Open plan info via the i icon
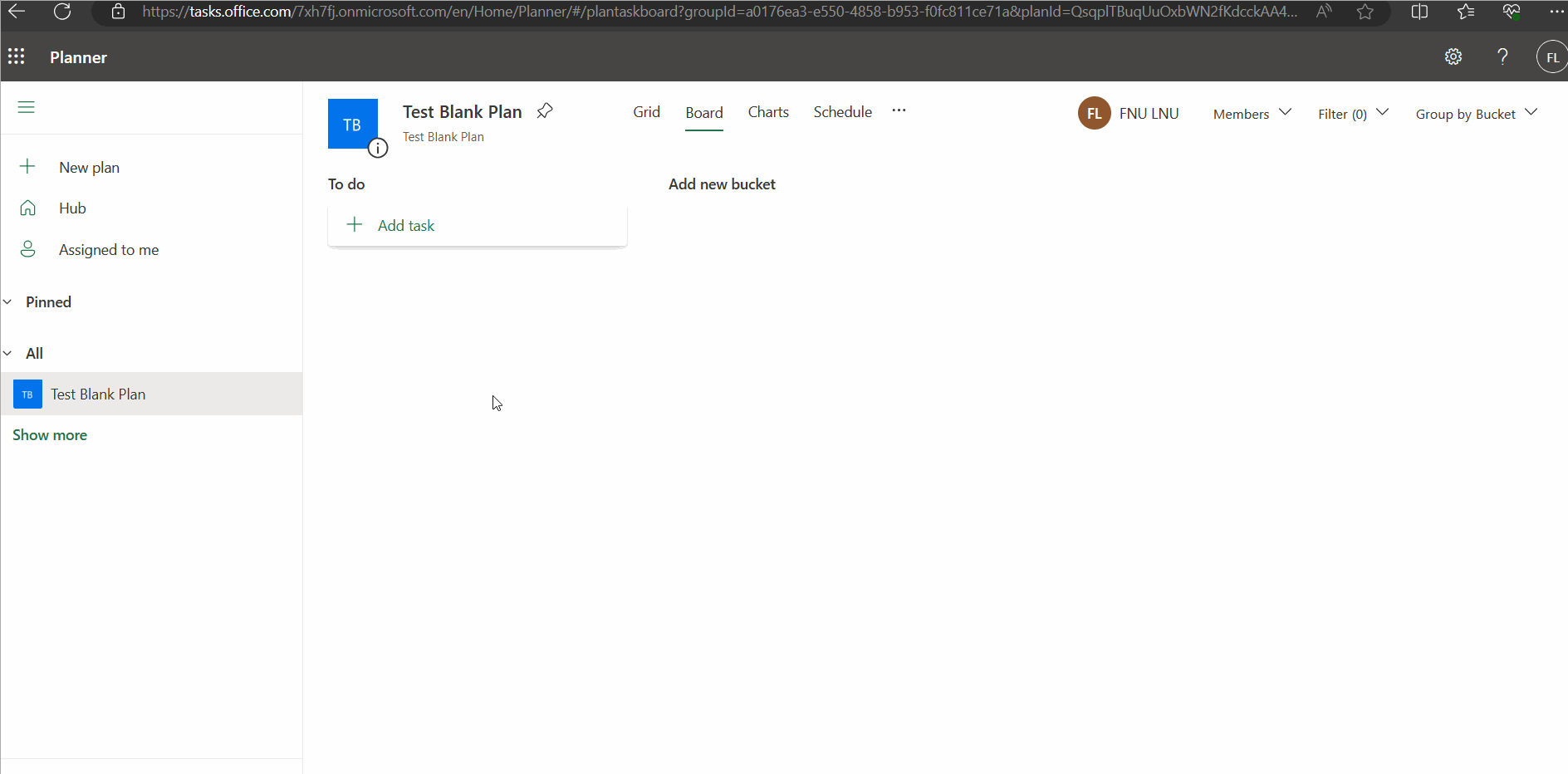 tap(378, 148)
